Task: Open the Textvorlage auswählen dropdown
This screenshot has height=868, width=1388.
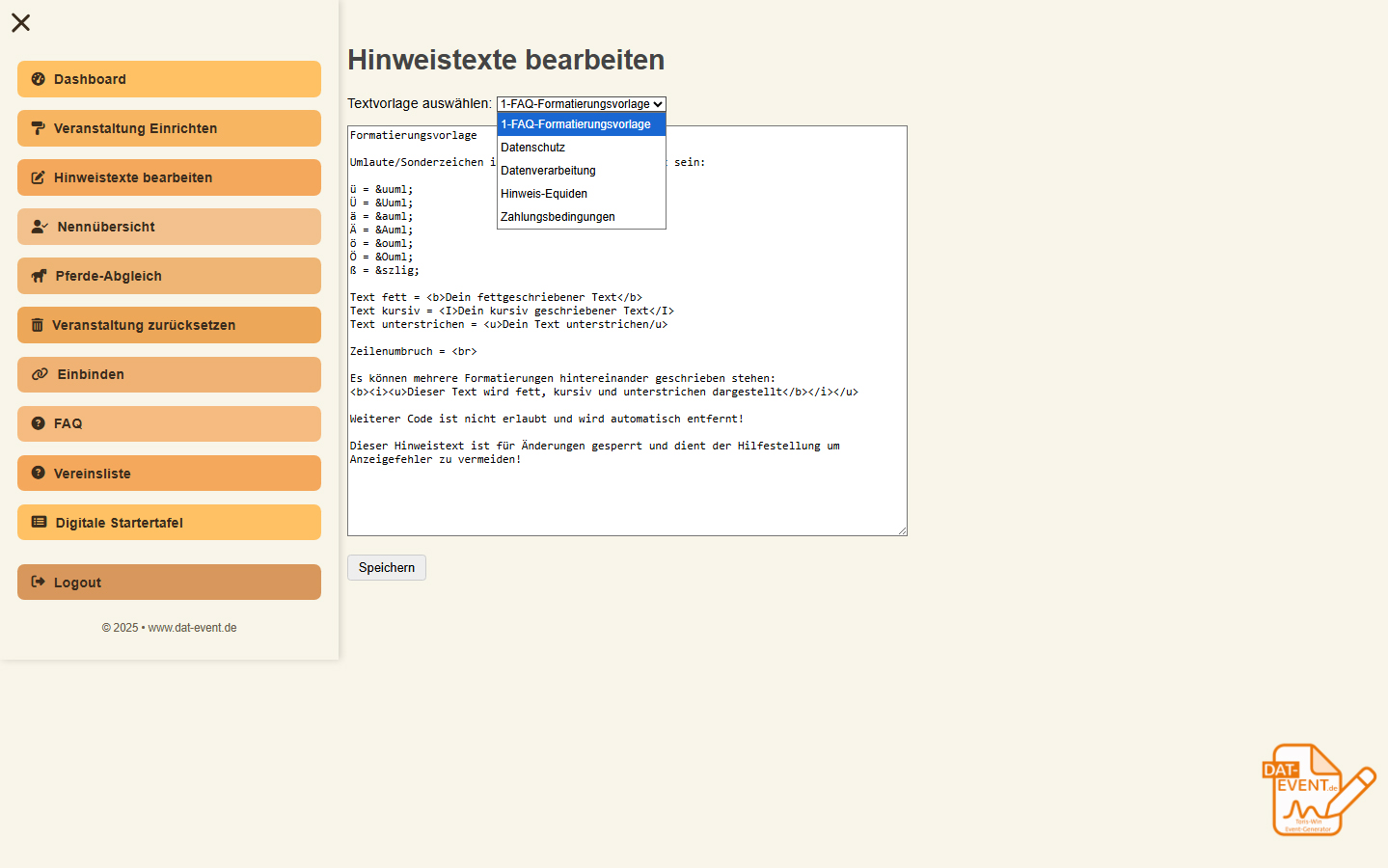Action: (x=581, y=104)
